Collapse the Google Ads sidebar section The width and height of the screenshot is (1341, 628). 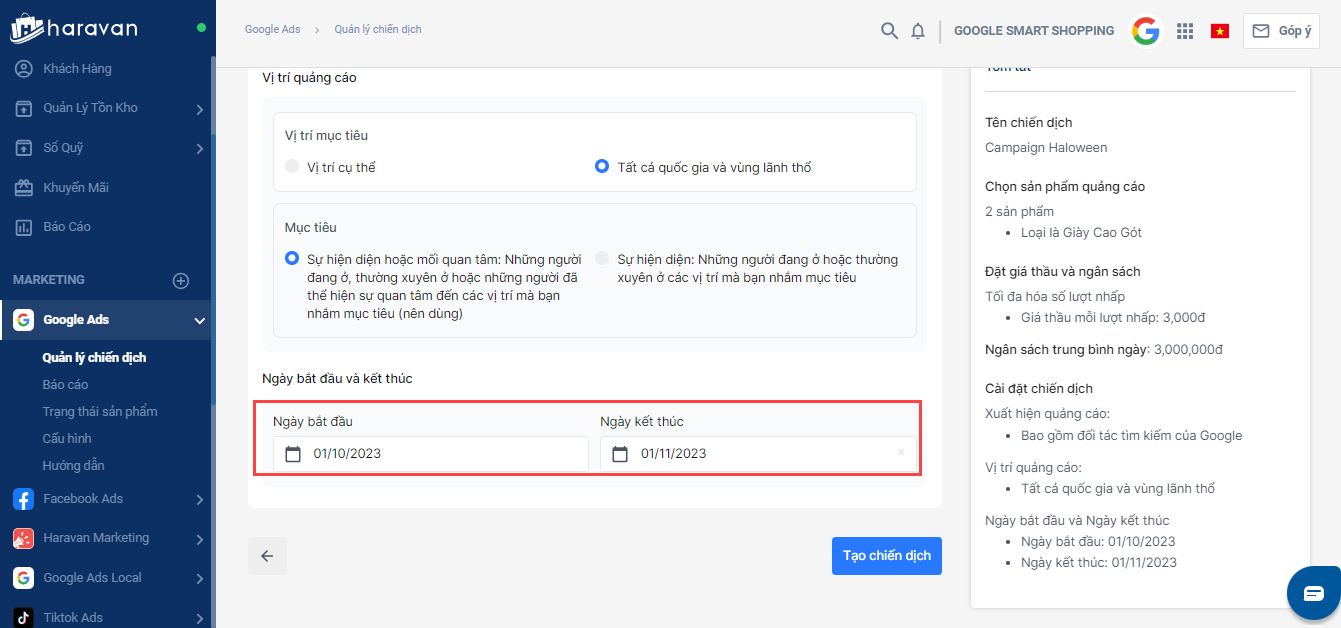point(199,321)
